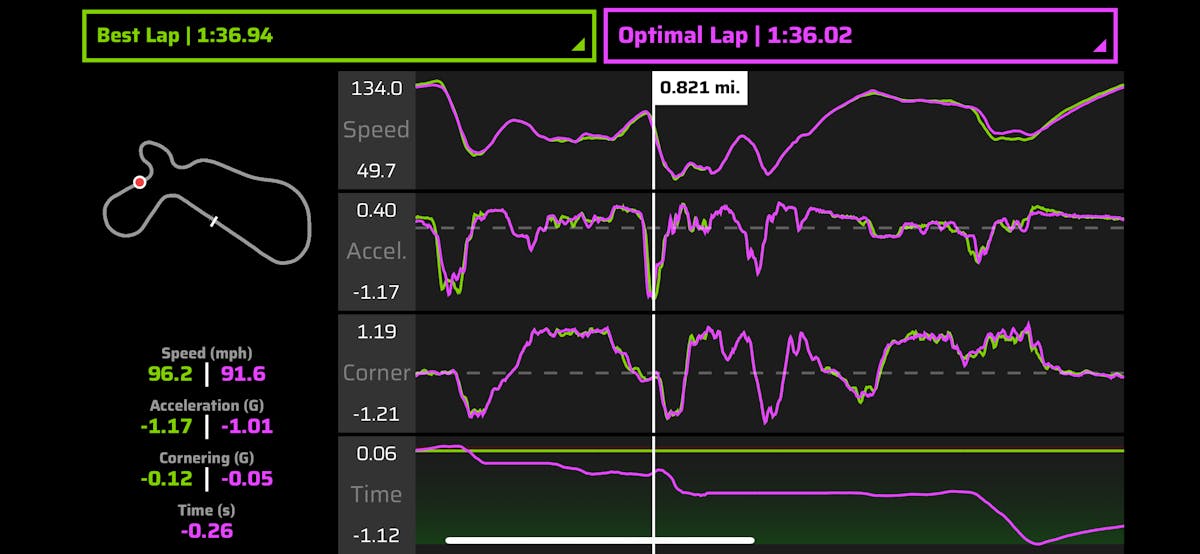Select the -0.26 time delta value
The height and width of the screenshot is (554, 1200).
pos(207,531)
